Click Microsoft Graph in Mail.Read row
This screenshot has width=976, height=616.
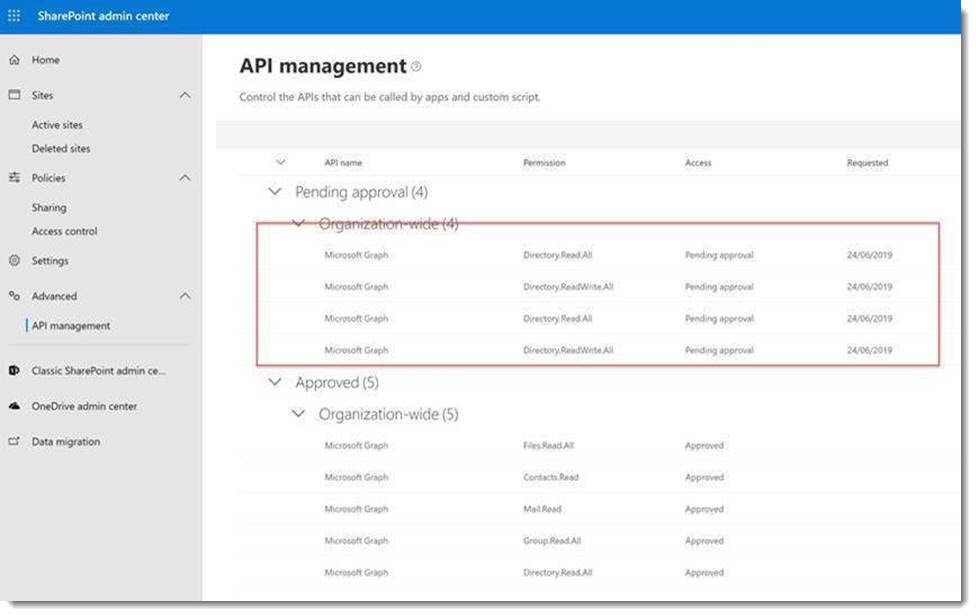click(x=356, y=509)
